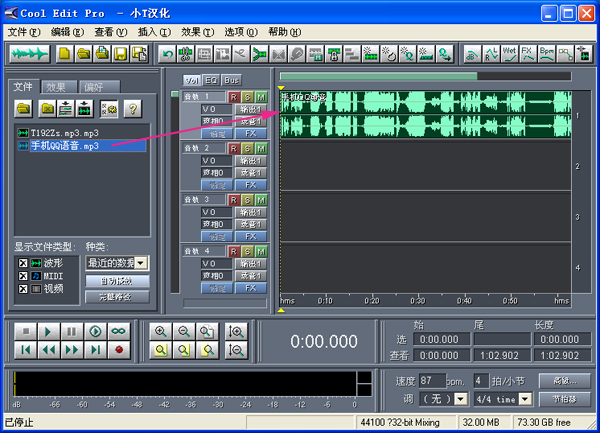Viewport: 600px width, 433px height.
Task: Switch to the 偏好 panel tab
Action: pos(99,87)
